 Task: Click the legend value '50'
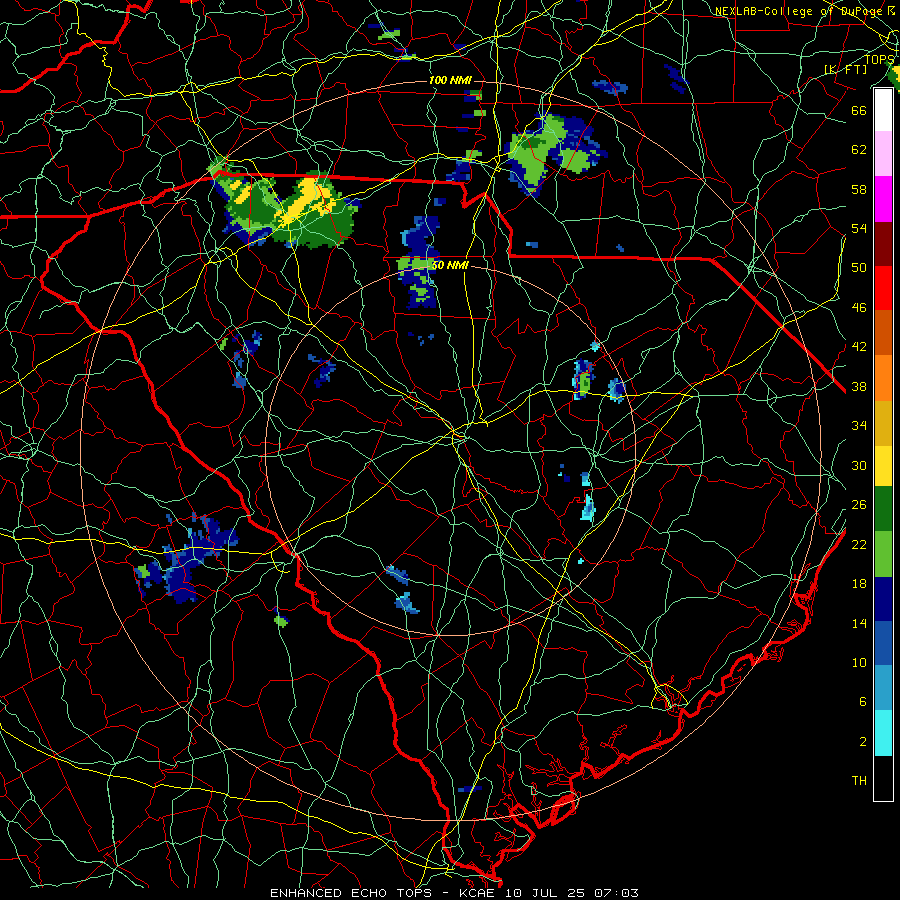point(859,267)
